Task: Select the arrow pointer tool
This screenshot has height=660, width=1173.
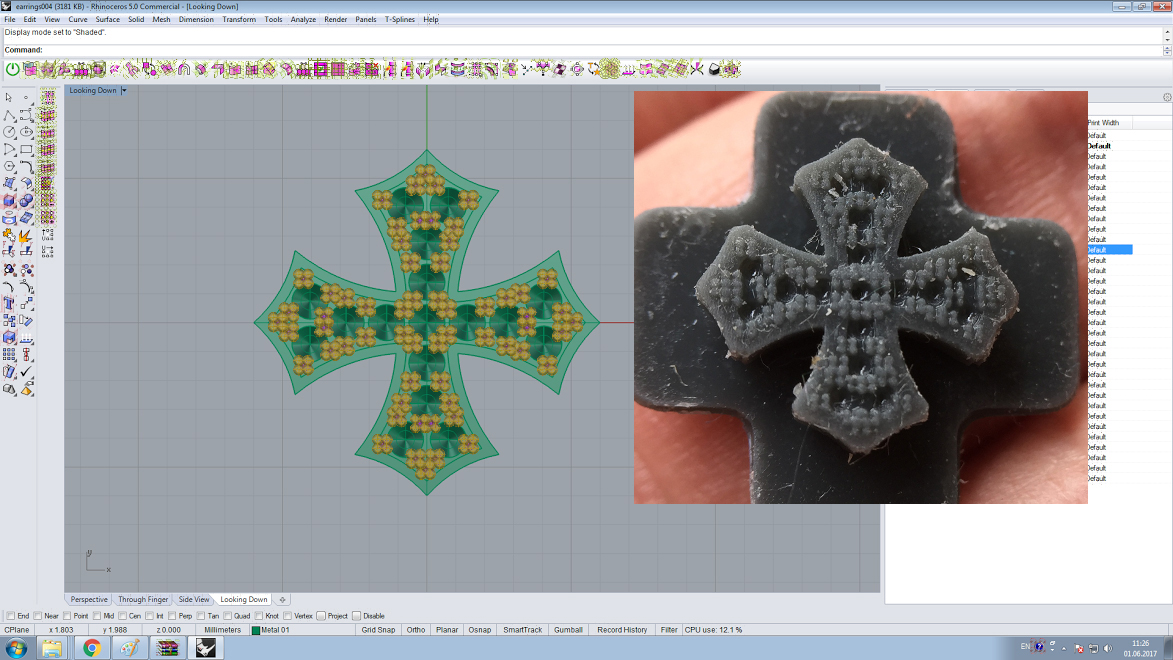Action: point(9,98)
